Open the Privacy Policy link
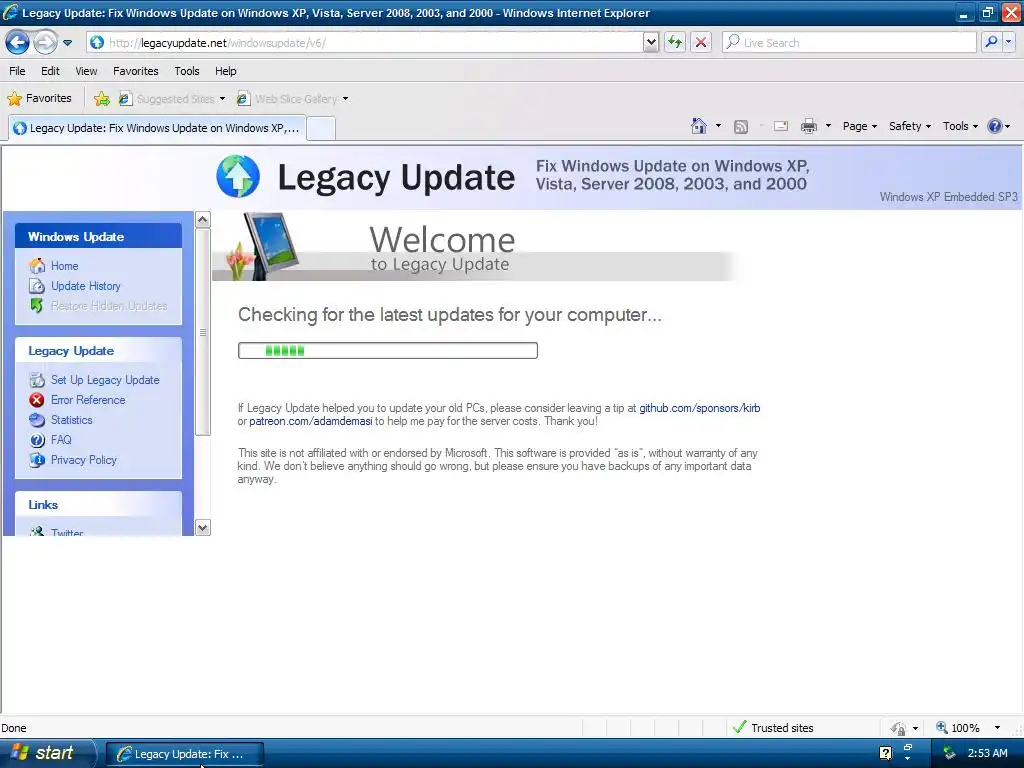Image resolution: width=1024 pixels, height=768 pixels. coord(84,460)
